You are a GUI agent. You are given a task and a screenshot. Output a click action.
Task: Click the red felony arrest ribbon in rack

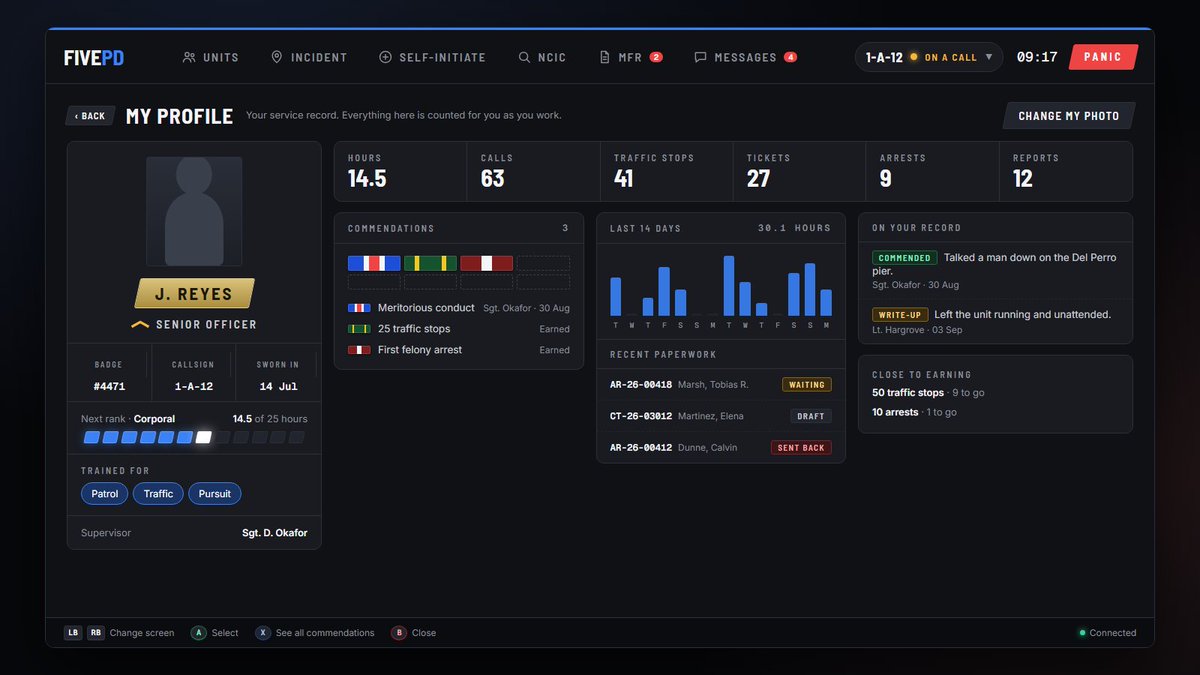[x=486, y=263]
